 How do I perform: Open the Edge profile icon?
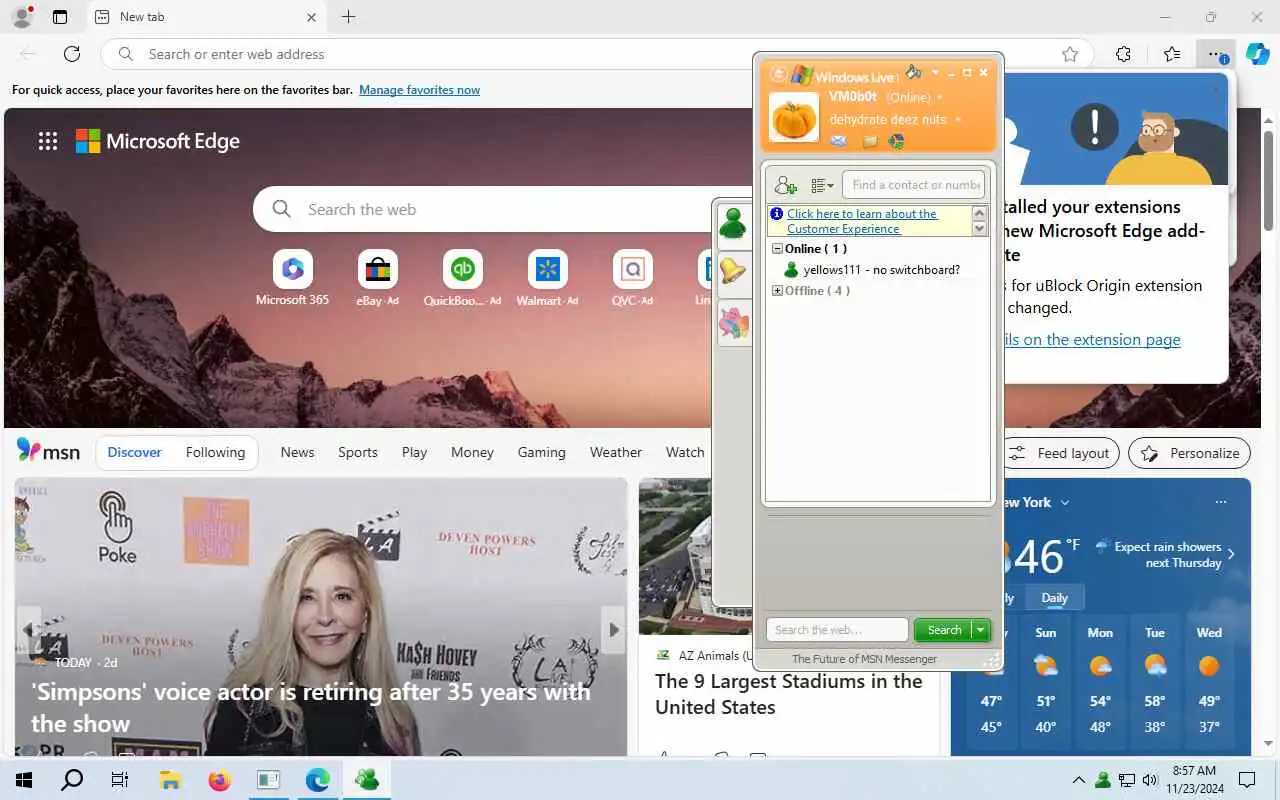click(21, 17)
